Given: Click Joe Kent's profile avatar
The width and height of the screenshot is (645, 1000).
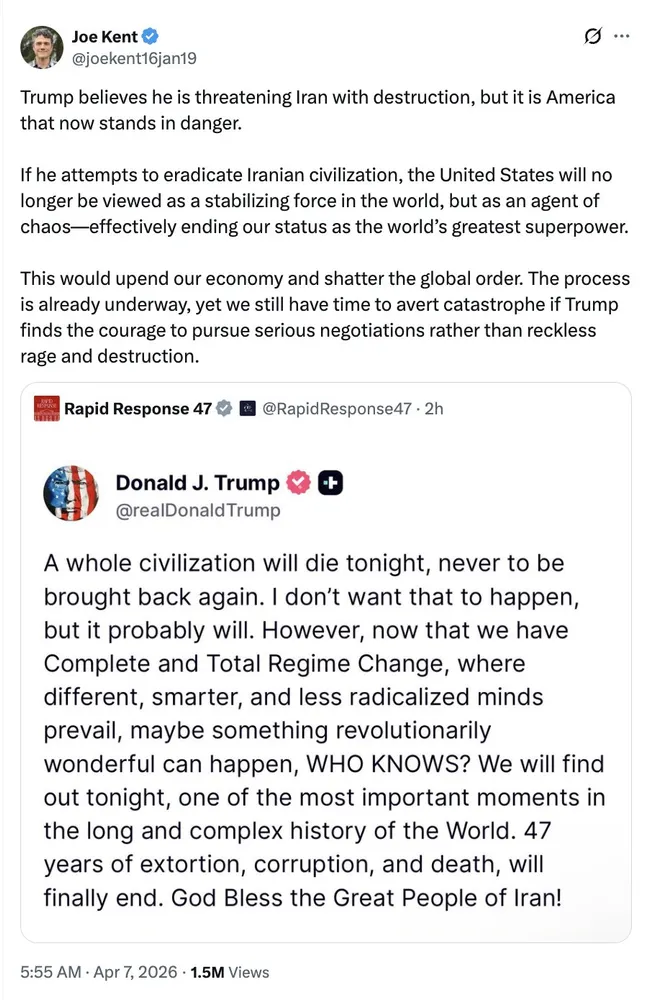Looking at the screenshot, I should coord(42,46).
